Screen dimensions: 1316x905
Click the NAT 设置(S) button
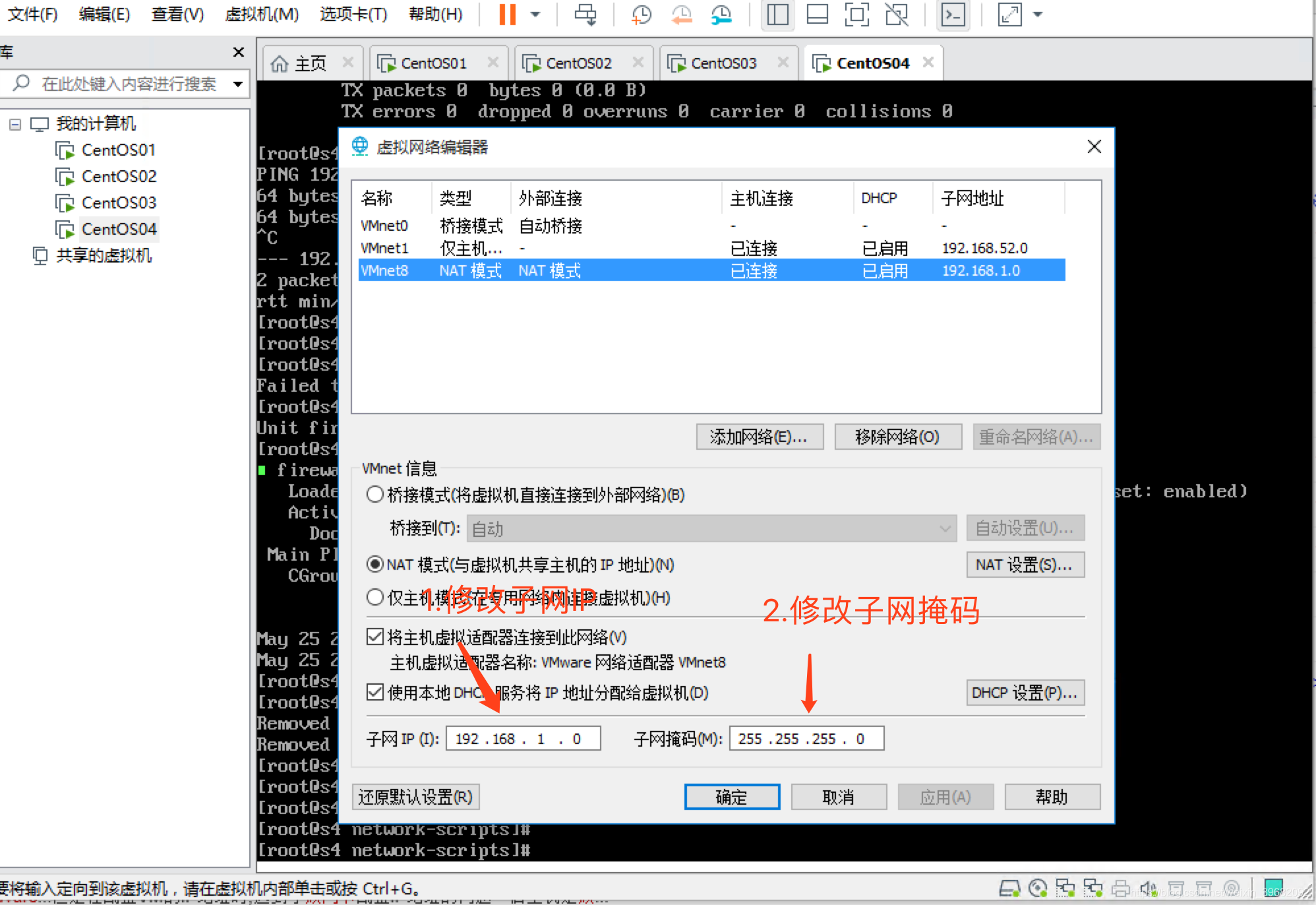(x=1024, y=565)
